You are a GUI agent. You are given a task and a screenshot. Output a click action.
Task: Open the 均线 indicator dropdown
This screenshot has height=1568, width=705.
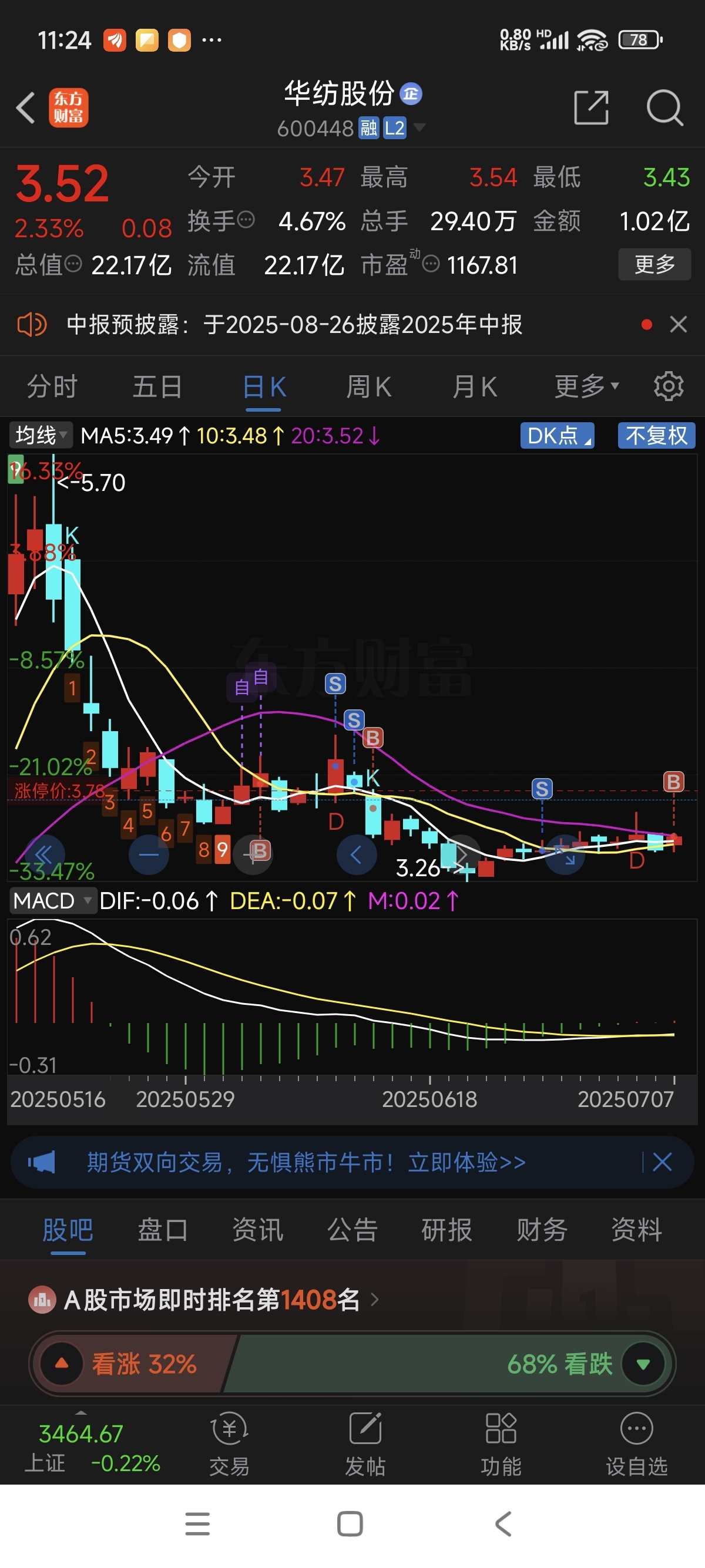coord(40,435)
